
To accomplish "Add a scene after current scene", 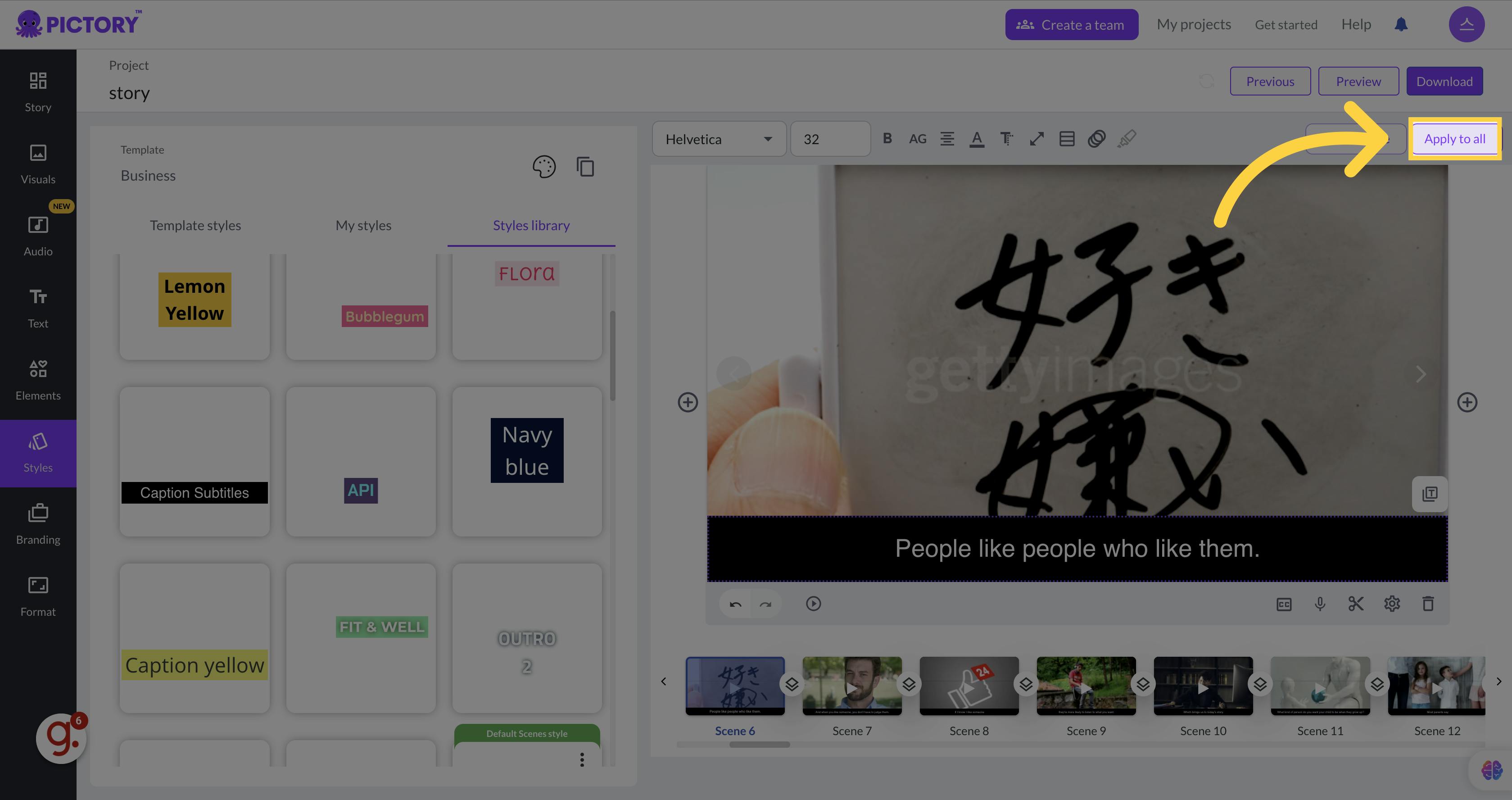I will click(1467, 402).
